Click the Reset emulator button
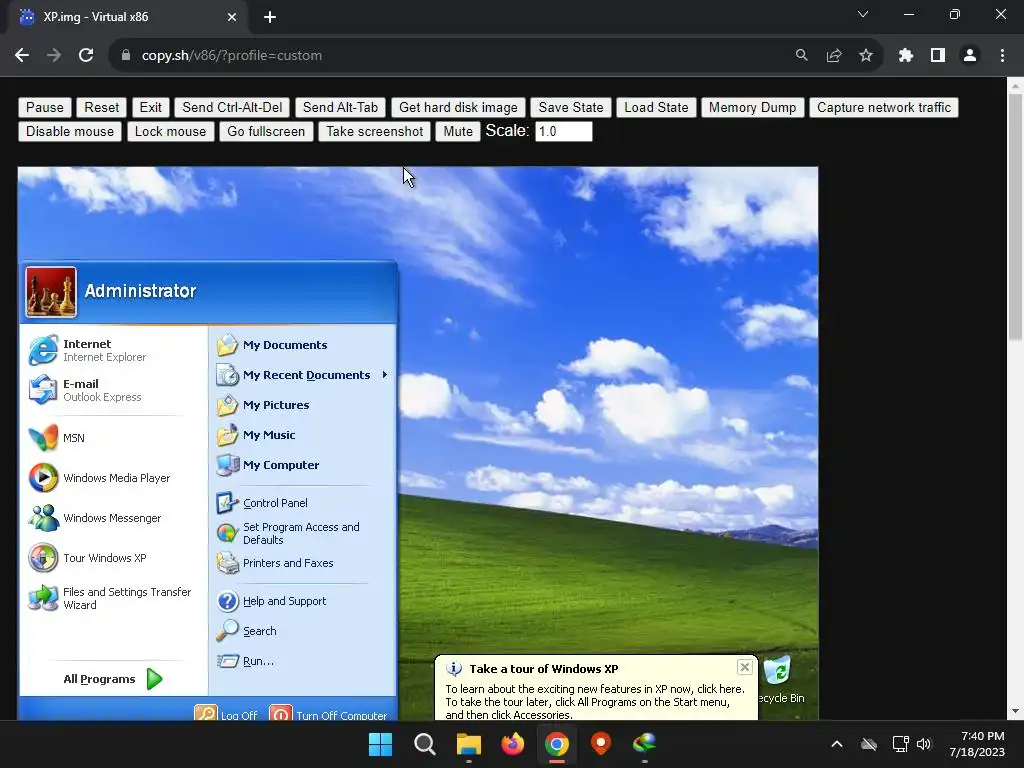This screenshot has width=1024, height=768. tap(102, 107)
